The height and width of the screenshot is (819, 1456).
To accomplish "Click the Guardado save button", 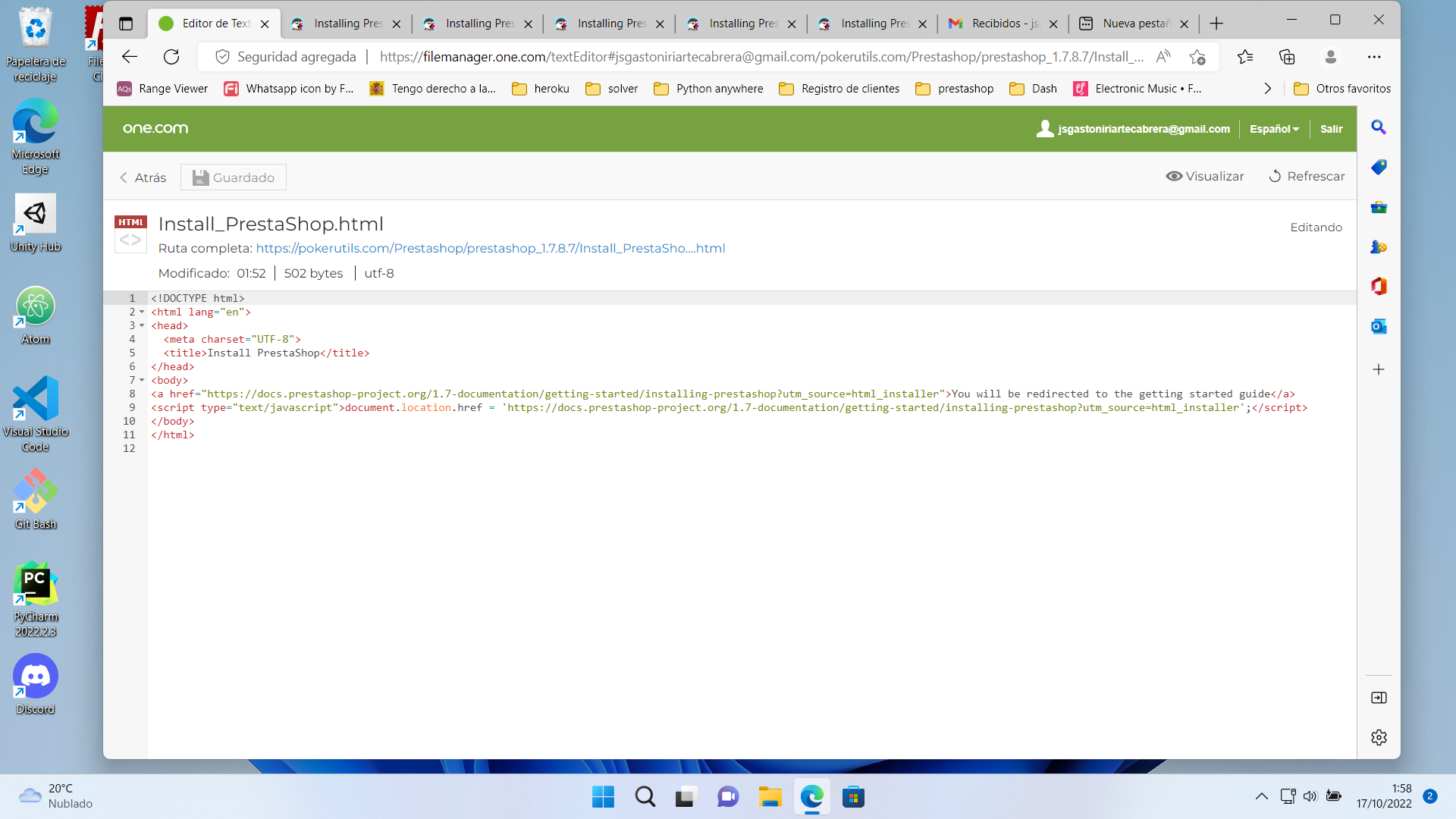I will pyautogui.click(x=234, y=177).
